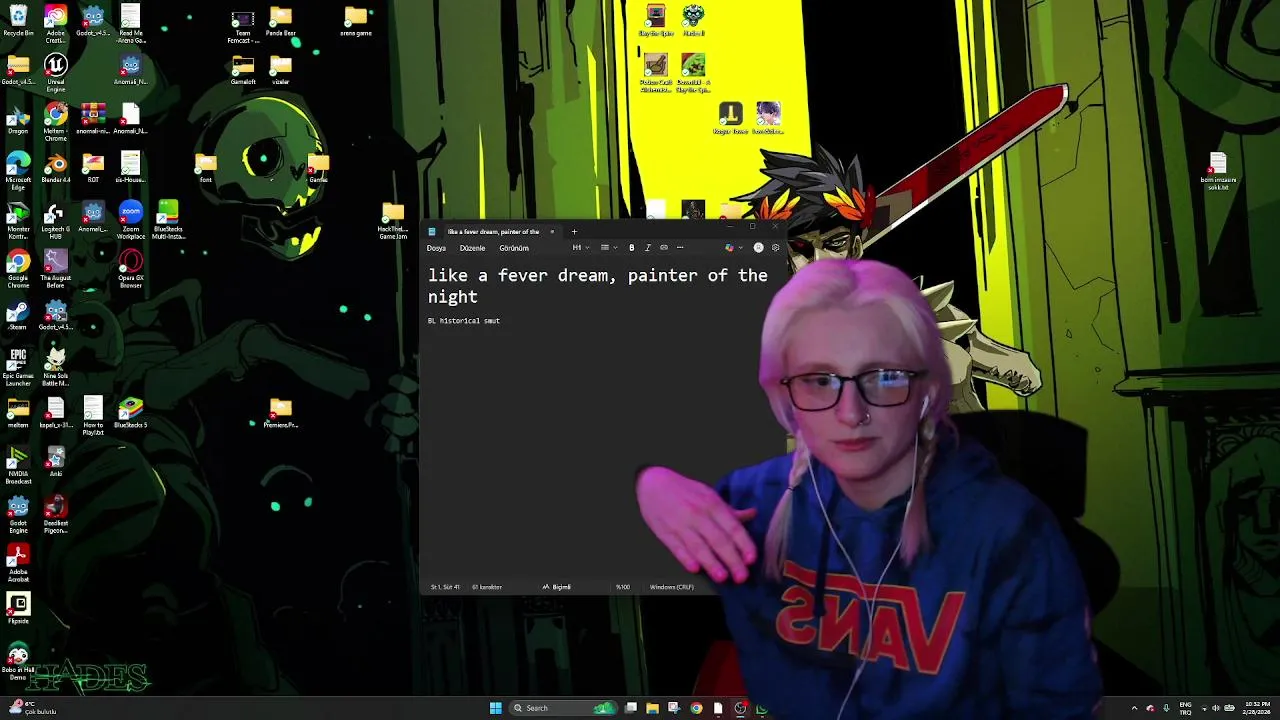Open the Dosya menu in Notepad
The height and width of the screenshot is (720, 1280).
(x=436, y=248)
